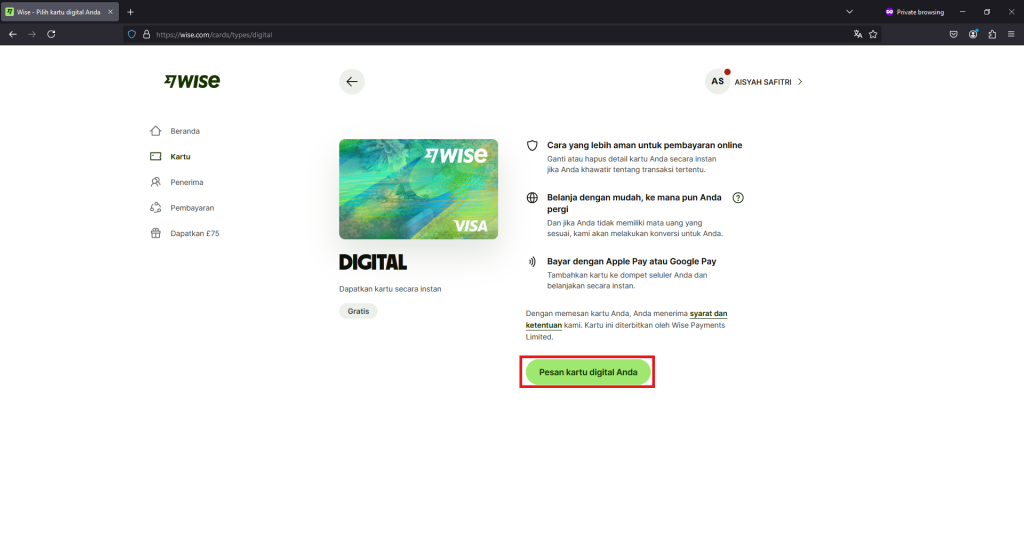Select Kartu in the sidebar

click(x=180, y=157)
